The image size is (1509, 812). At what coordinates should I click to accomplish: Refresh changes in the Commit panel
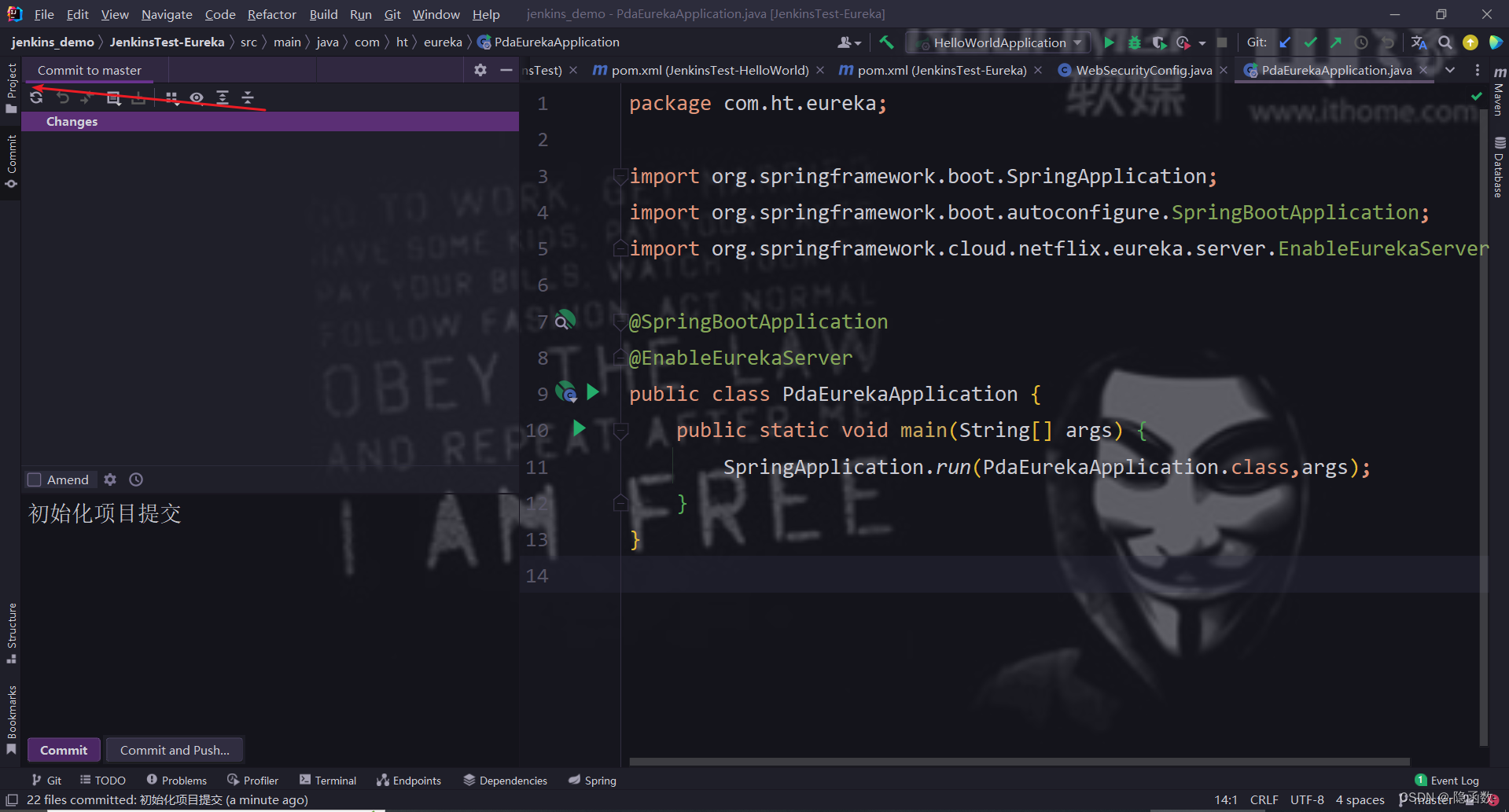point(36,97)
